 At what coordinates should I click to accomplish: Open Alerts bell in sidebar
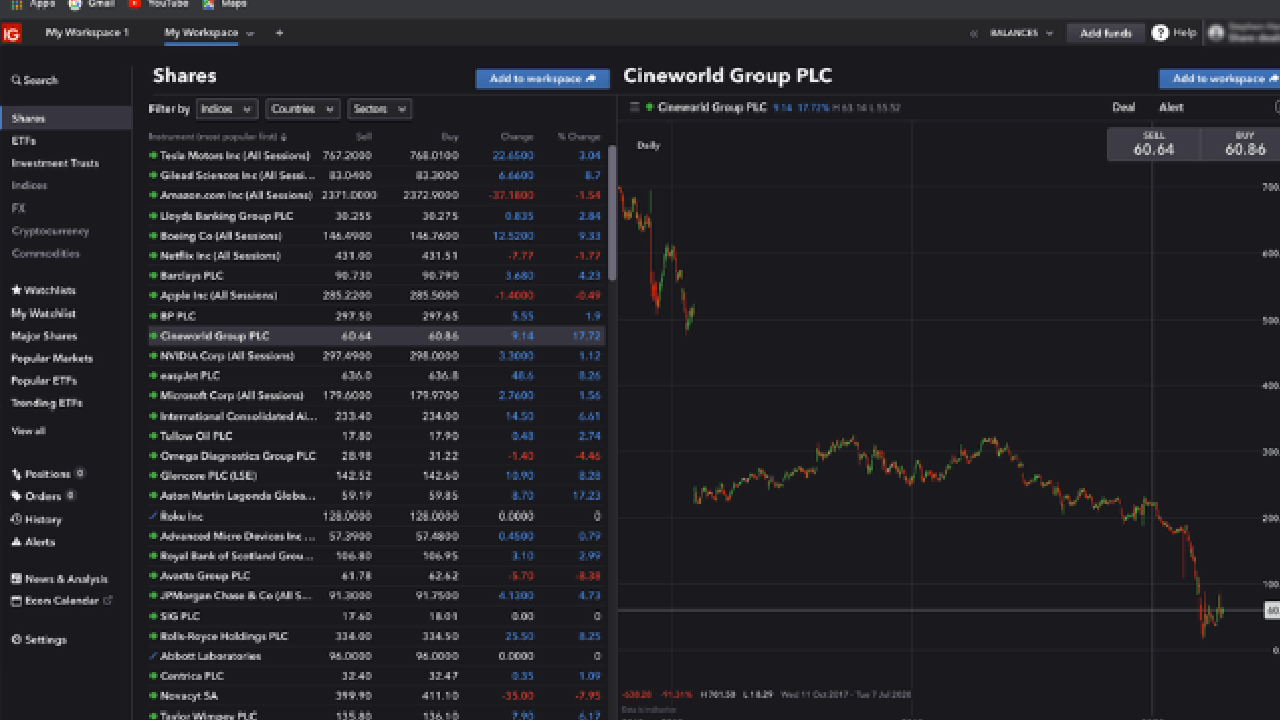click(x=34, y=542)
